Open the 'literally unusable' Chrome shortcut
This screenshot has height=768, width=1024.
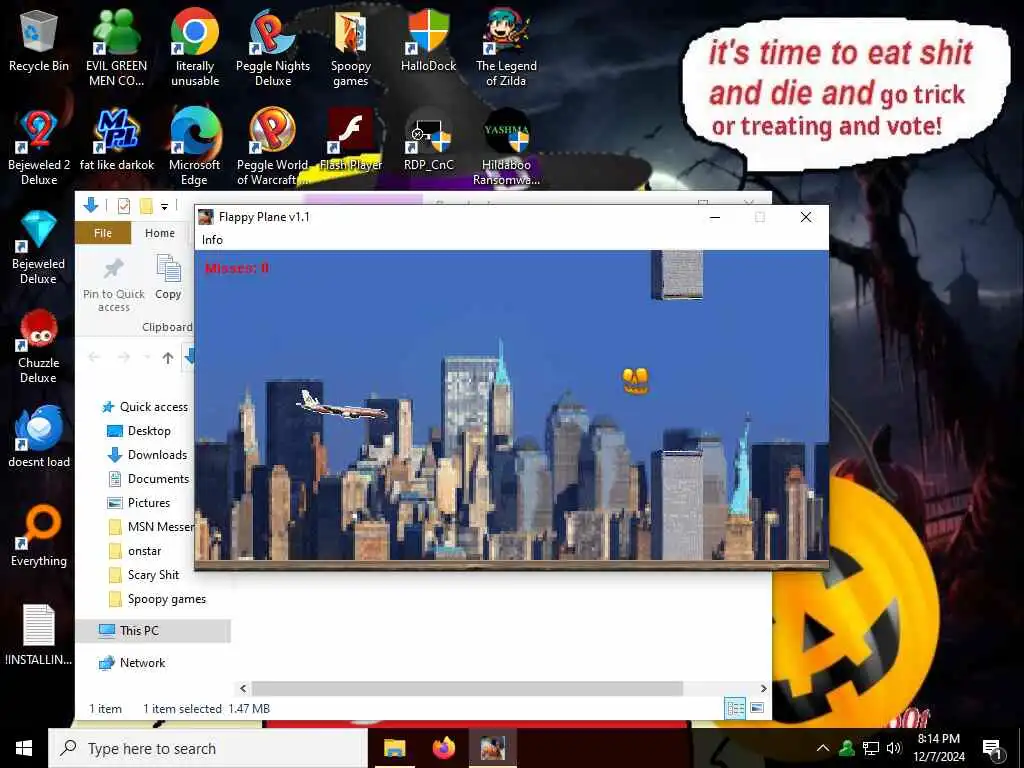[x=195, y=48]
